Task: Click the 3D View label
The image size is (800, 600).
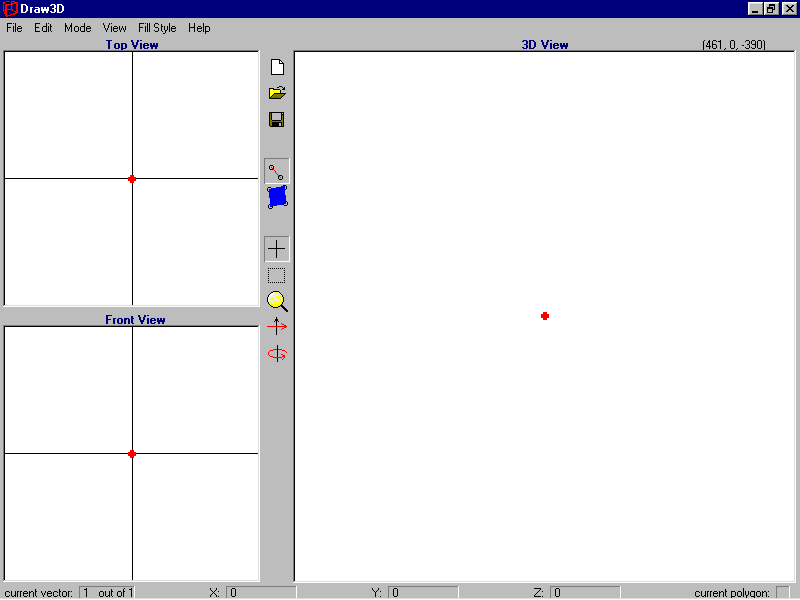Action: click(x=545, y=45)
